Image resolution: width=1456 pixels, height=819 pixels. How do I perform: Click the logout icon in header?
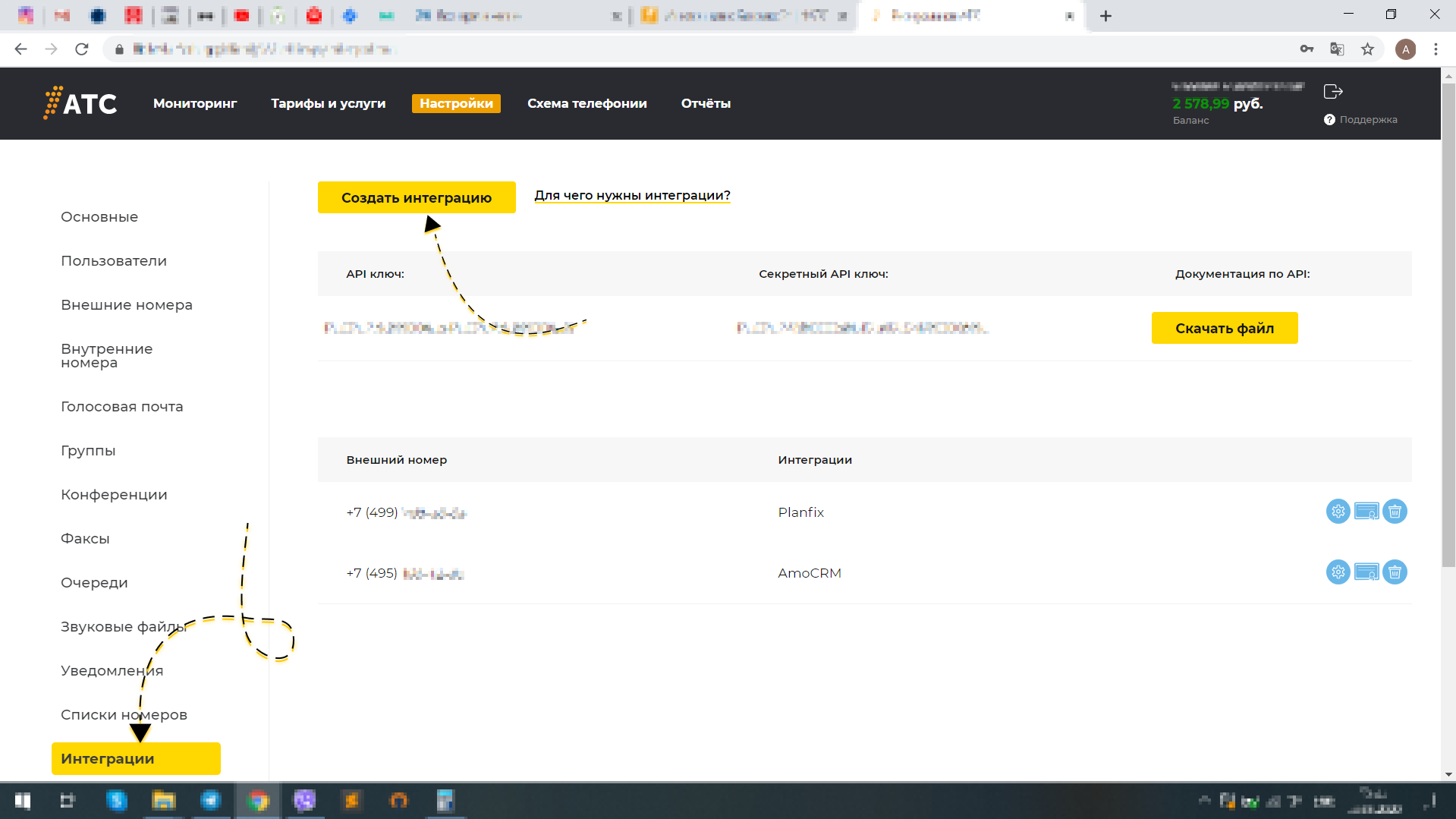[x=1333, y=92]
